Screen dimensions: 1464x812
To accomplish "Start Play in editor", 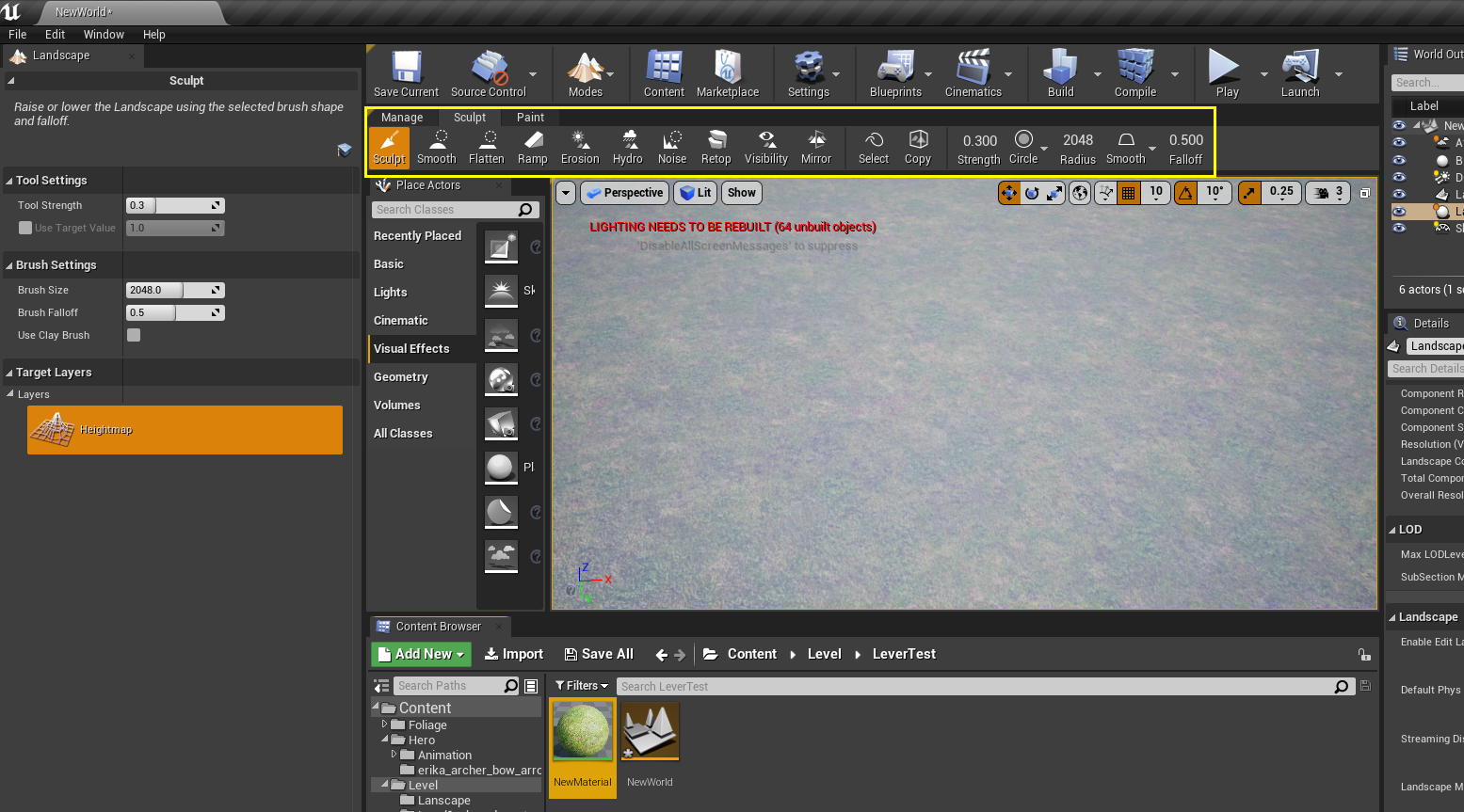I will (x=1227, y=74).
